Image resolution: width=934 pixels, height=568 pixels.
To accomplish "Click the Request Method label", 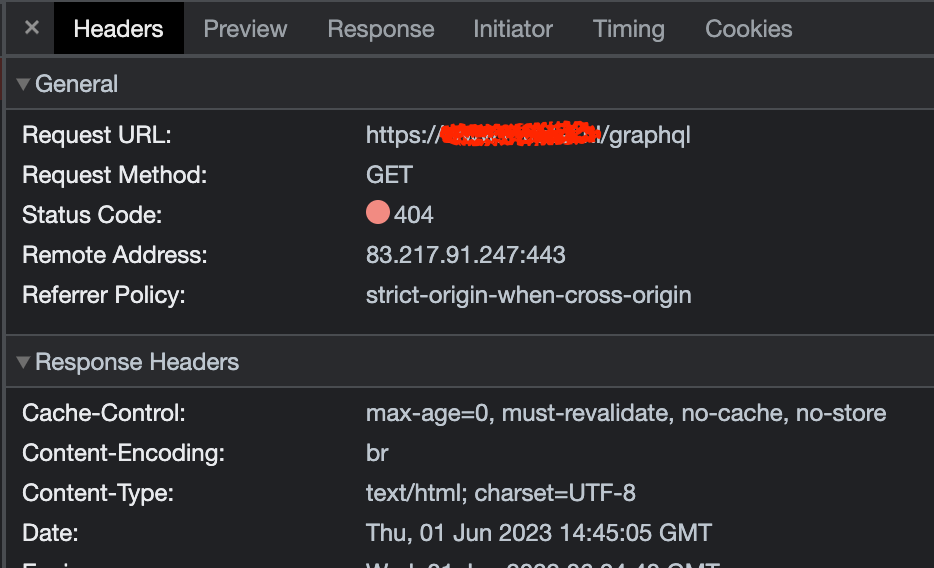I will pos(114,175).
